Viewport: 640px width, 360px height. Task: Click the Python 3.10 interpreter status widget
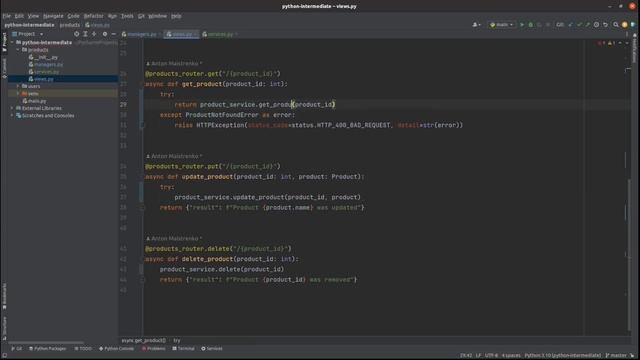click(x=562, y=356)
